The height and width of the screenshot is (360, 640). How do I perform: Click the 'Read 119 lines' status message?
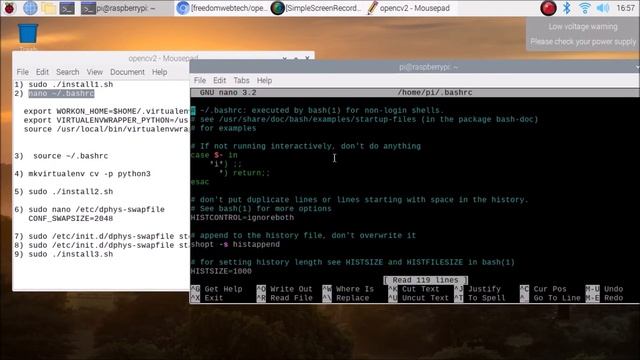tap(425, 280)
